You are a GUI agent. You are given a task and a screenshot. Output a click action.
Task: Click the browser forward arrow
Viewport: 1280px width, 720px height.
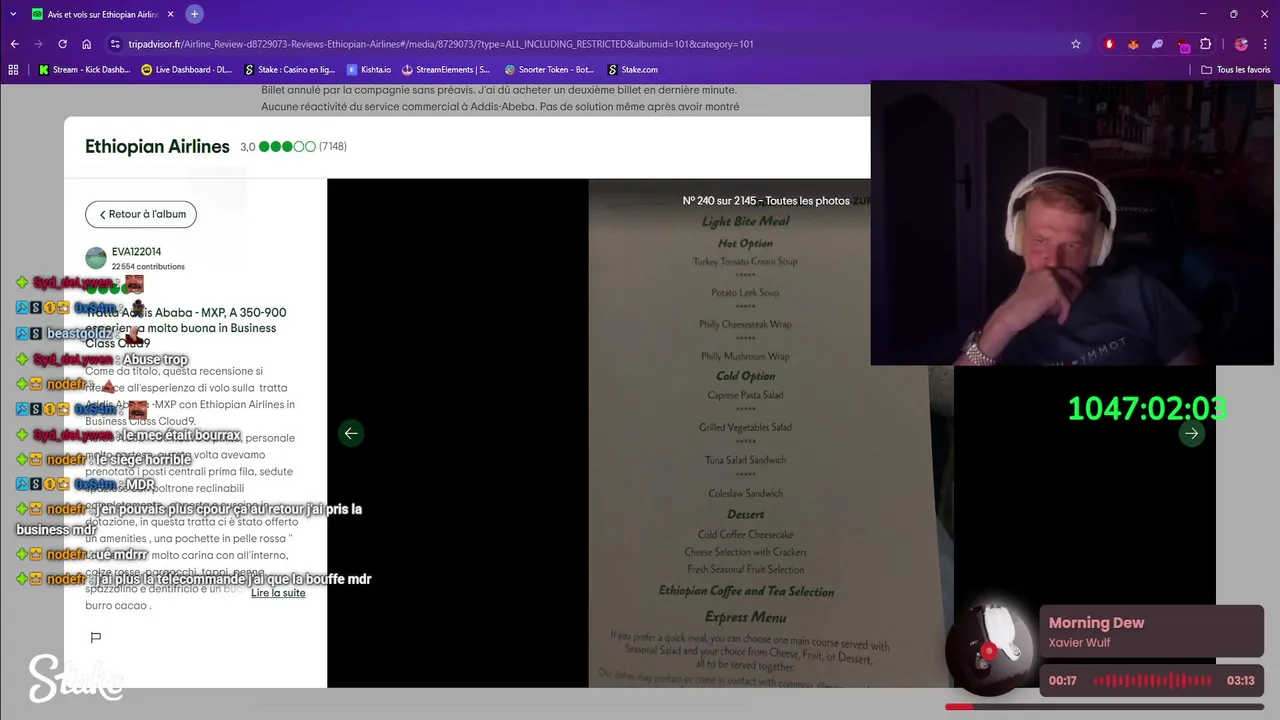click(x=38, y=44)
